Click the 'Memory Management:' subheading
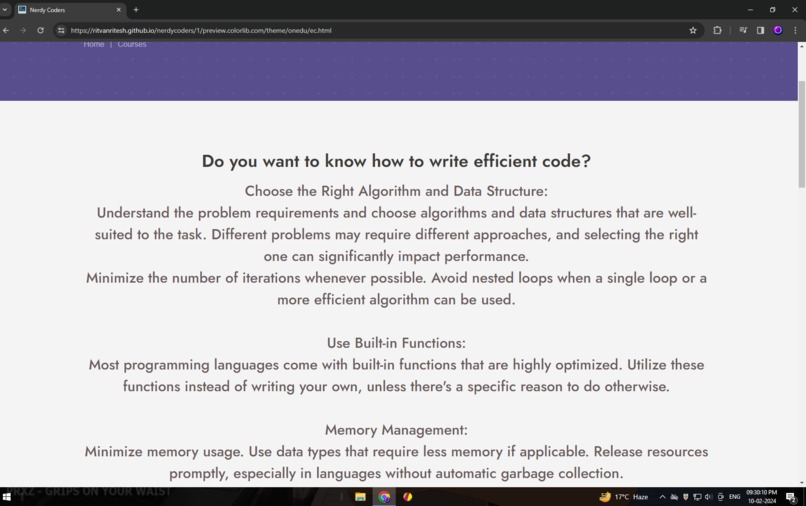The width and height of the screenshot is (806, 506). [x=396, y=429]
